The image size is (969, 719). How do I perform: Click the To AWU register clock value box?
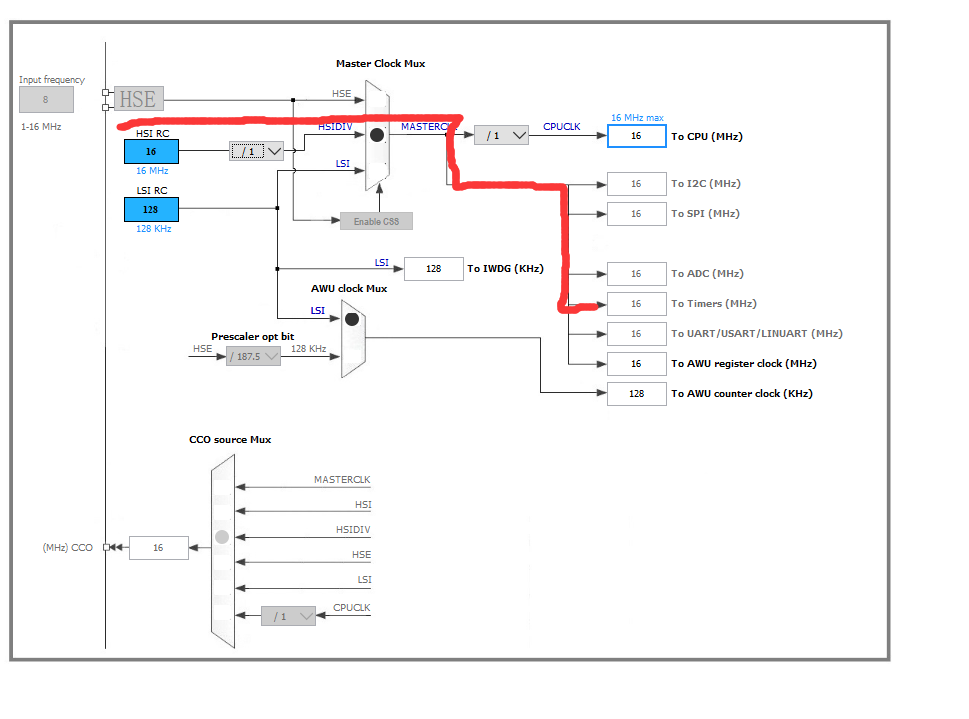(637, 364)
